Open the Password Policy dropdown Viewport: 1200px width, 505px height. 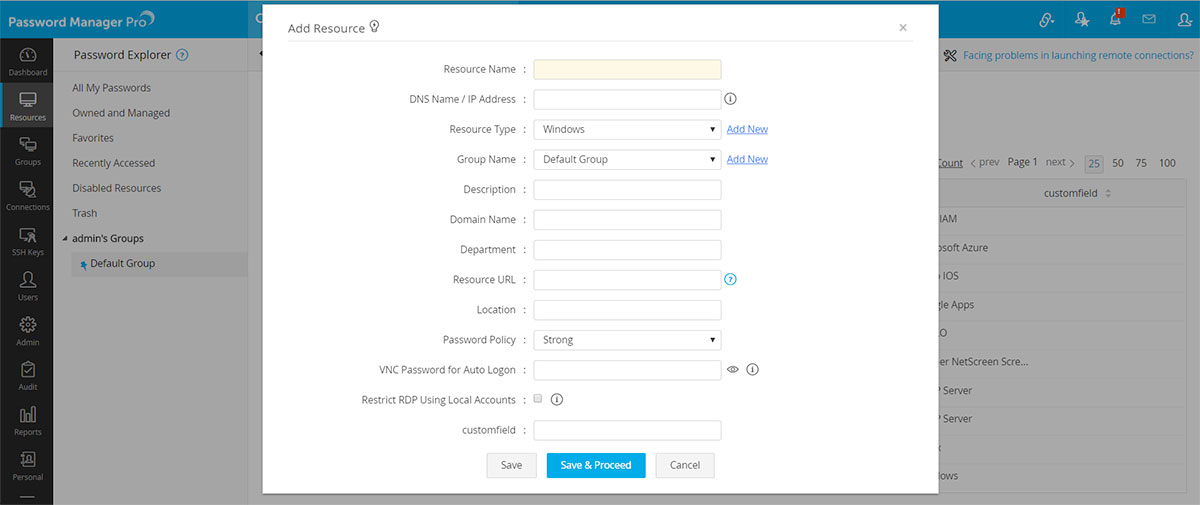tap(627, 340)
